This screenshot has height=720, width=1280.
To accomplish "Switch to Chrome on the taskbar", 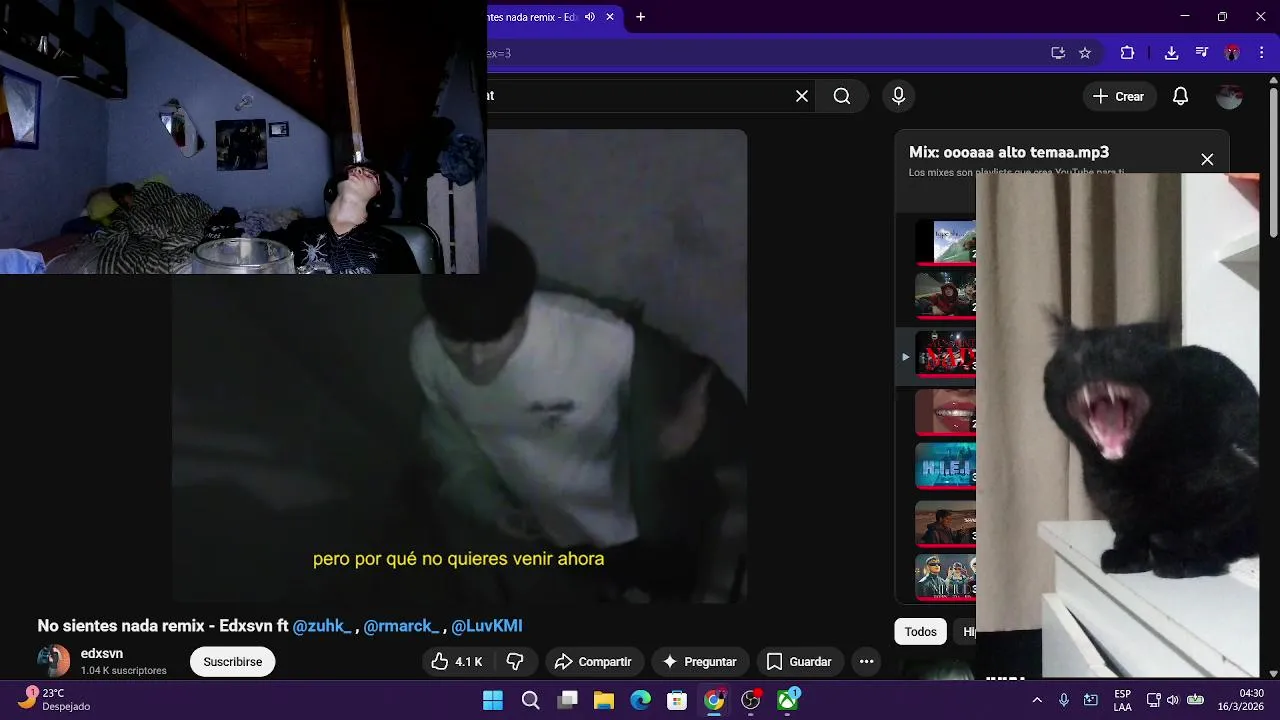I will (714, 701).
